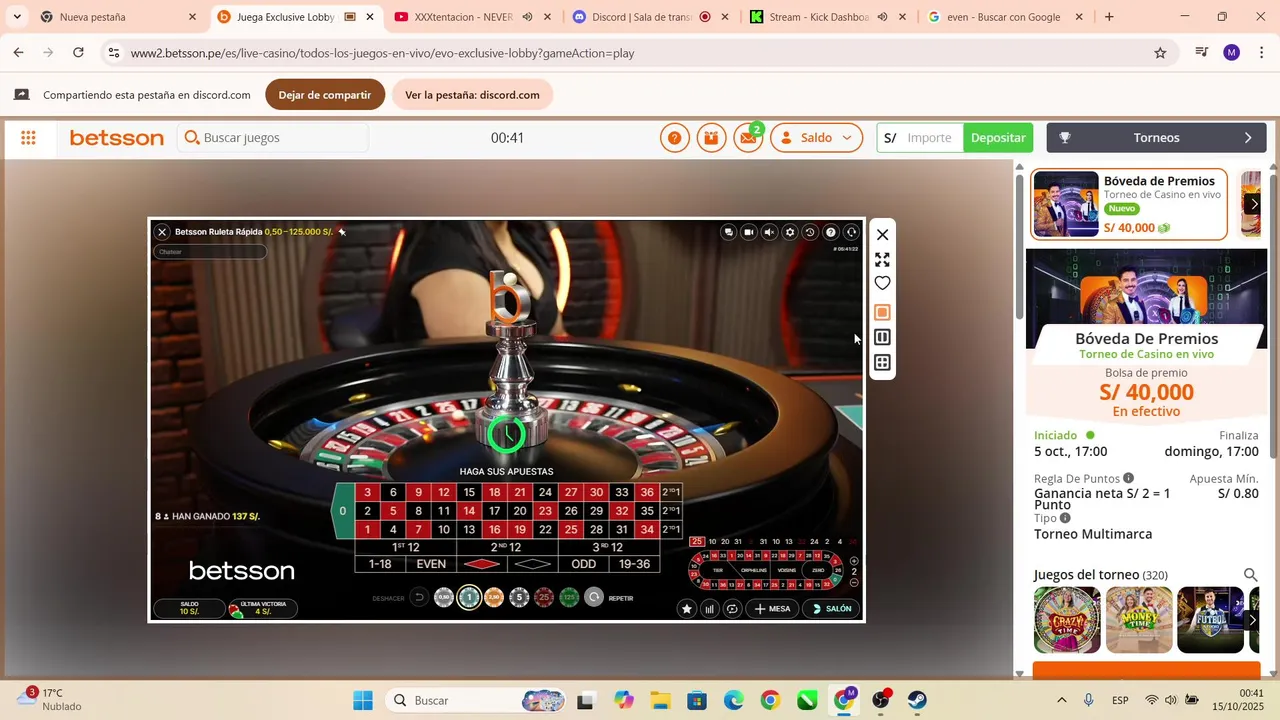The width and height of the screenshot is (1280, 720).
Task: Open live support headset icon
Action: point(851,232)
